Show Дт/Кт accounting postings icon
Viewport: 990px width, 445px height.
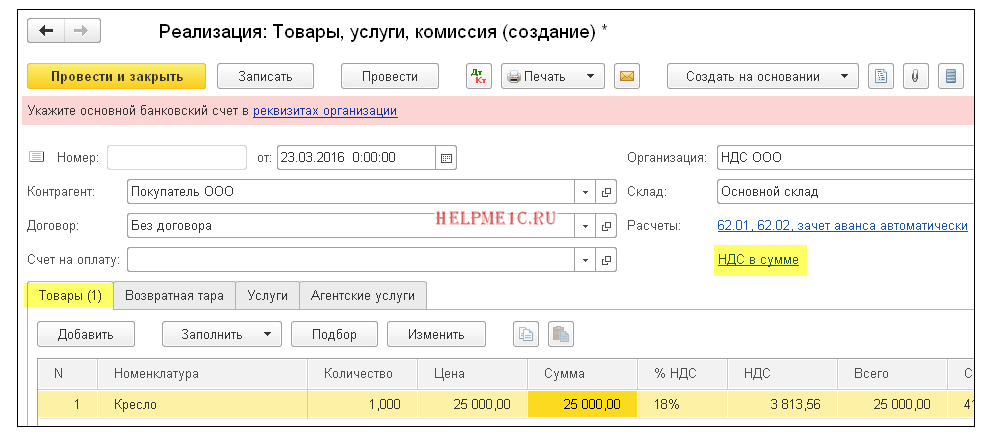click(x=479, y=76)
